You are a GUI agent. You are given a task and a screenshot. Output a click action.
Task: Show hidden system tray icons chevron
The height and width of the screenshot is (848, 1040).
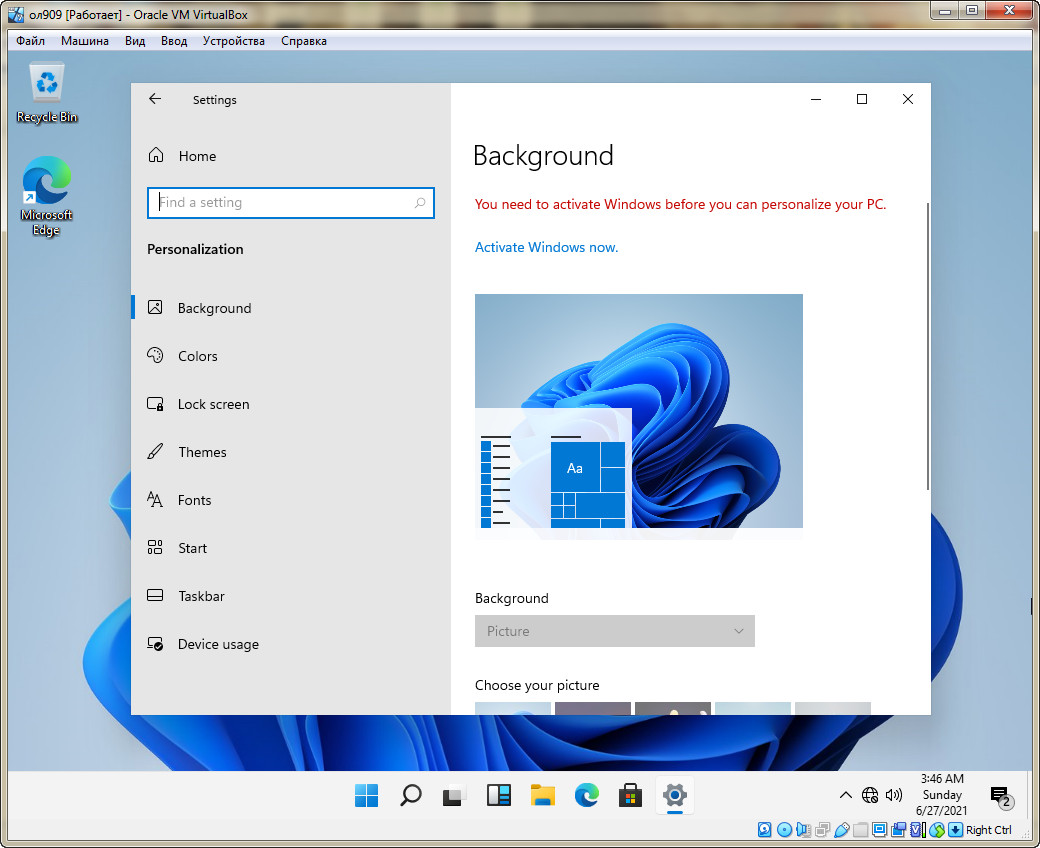click(845, 795)
